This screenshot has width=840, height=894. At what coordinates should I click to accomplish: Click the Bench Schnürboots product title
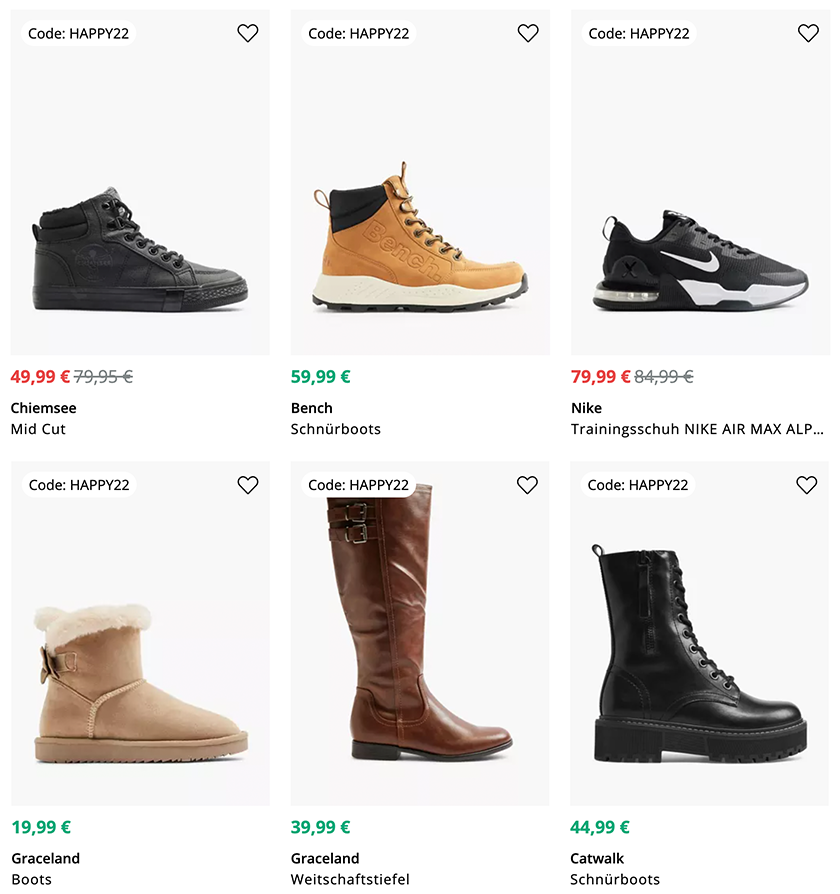click(336, 429)
